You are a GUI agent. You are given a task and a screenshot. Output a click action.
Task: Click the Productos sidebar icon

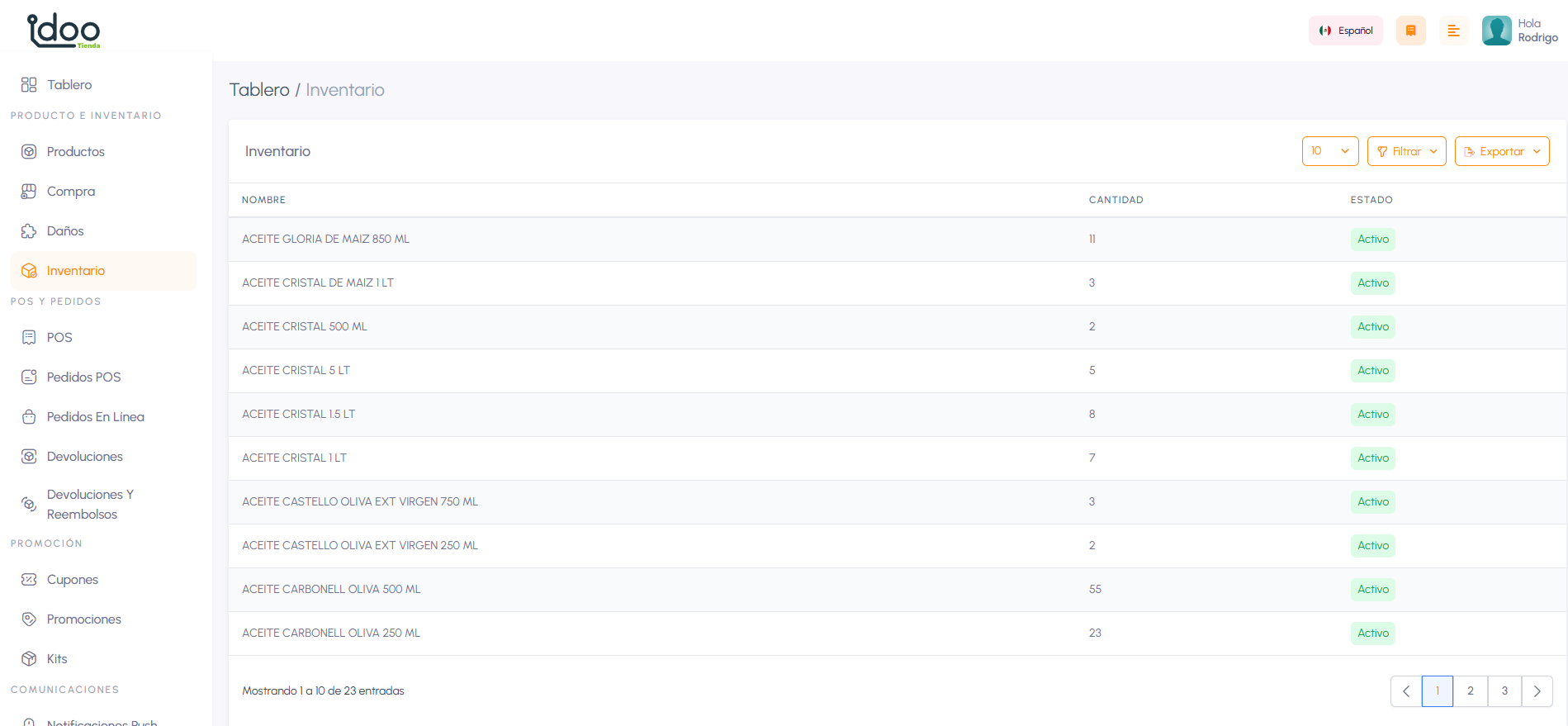click(x=29, y=152)
